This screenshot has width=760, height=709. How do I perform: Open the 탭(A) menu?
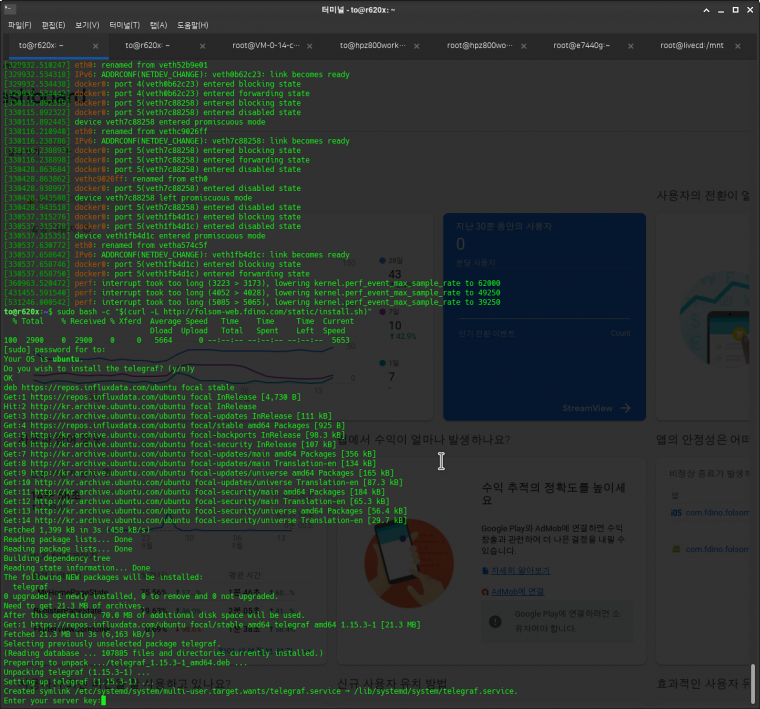click(x=158, y=25)
